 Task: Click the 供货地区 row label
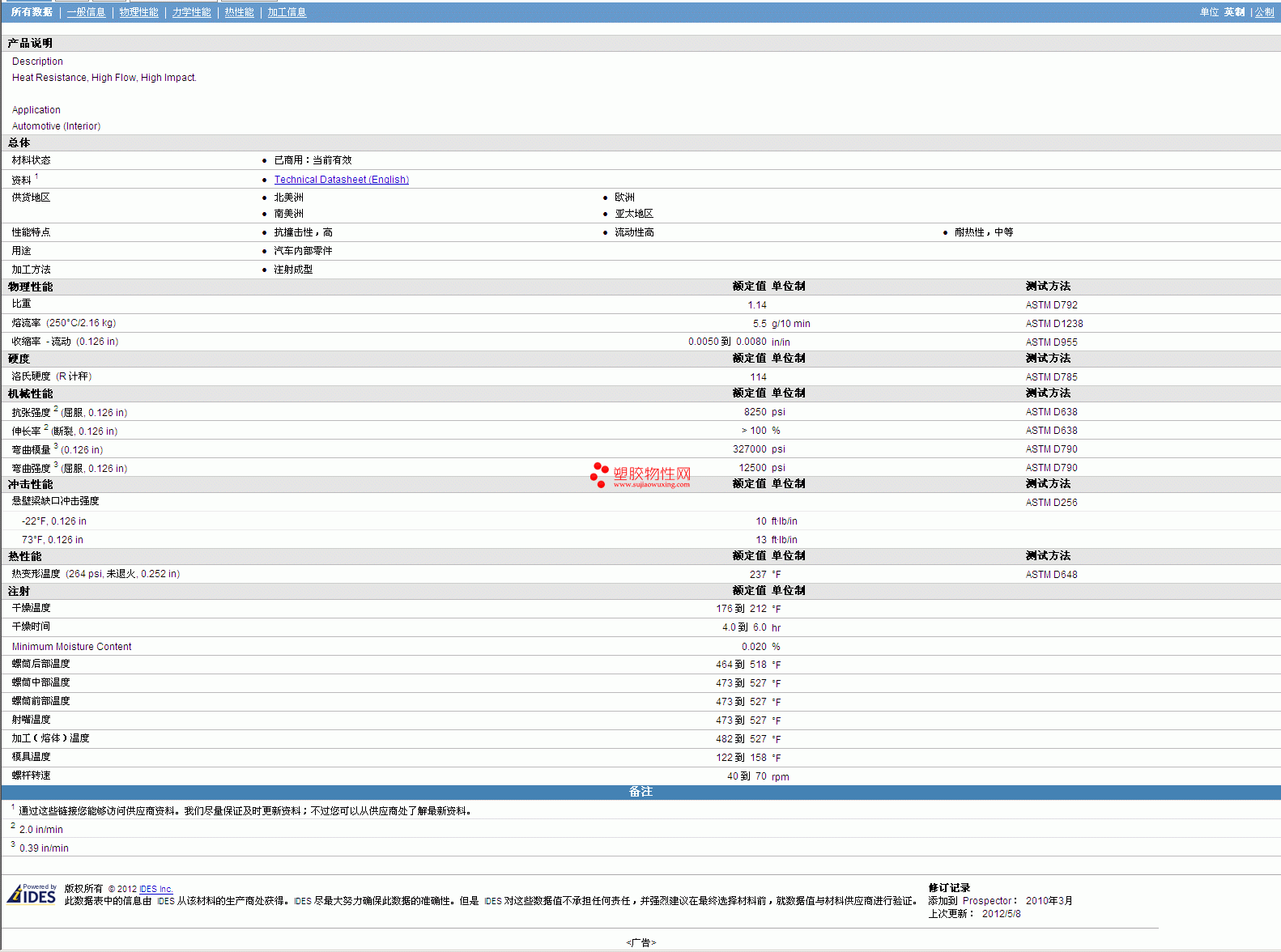pyautogui.click(x=31, y=198)
